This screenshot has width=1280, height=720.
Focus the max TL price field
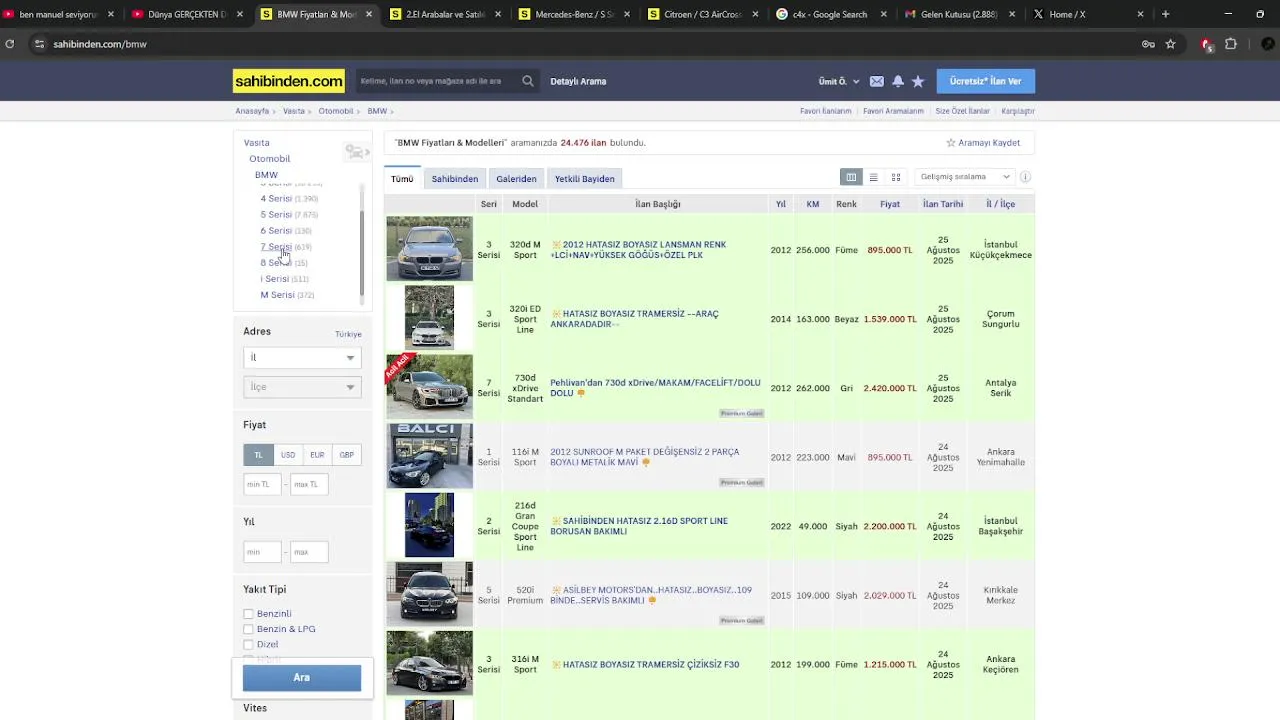[x=309, y=484]
